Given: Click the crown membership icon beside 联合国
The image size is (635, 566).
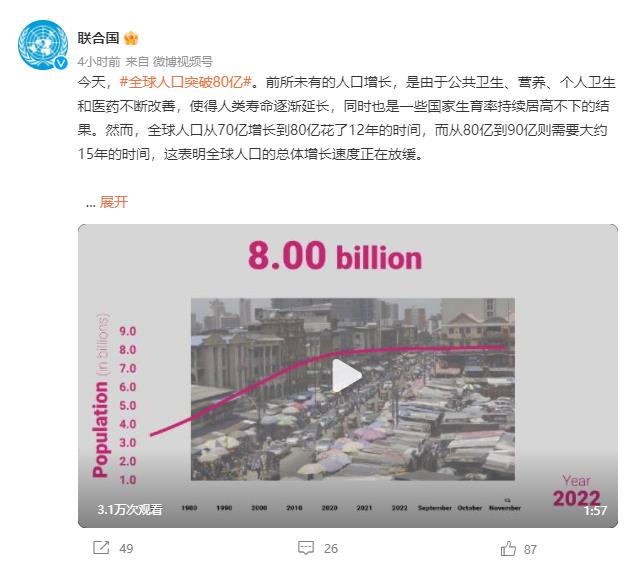Looking at the screenshot, I should (131, 38).
